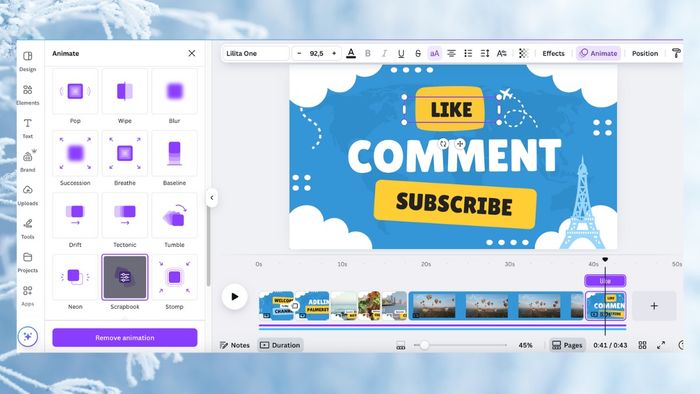The height and width of the screenshot is (394, 700).
Task: Apply the Baseline animation
Action: [x=175, y=153]
